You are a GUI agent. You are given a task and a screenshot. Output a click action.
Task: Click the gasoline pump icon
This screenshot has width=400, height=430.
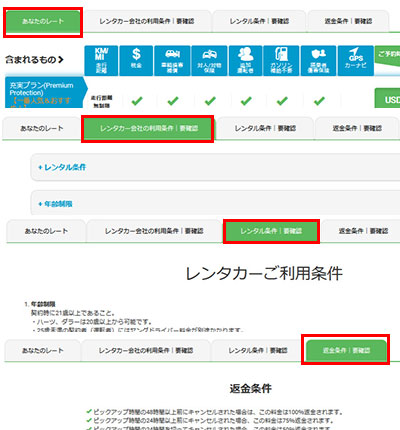(x=281, y=61)
